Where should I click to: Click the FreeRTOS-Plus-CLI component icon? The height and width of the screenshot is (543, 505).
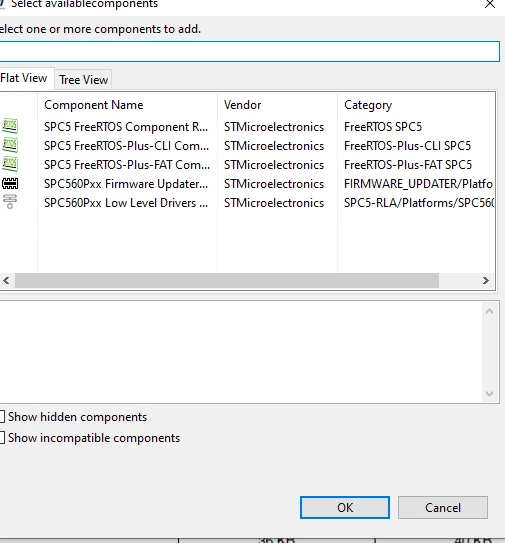[10, 145]
